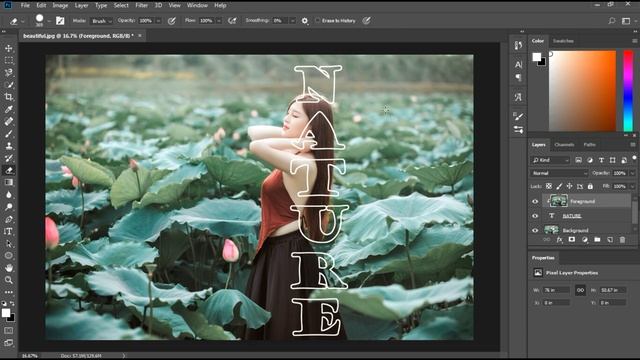The height and width of the screenshot is (360, 640).
Task: Open Flow slider dropdown
Action: click(x=219, y=21)
